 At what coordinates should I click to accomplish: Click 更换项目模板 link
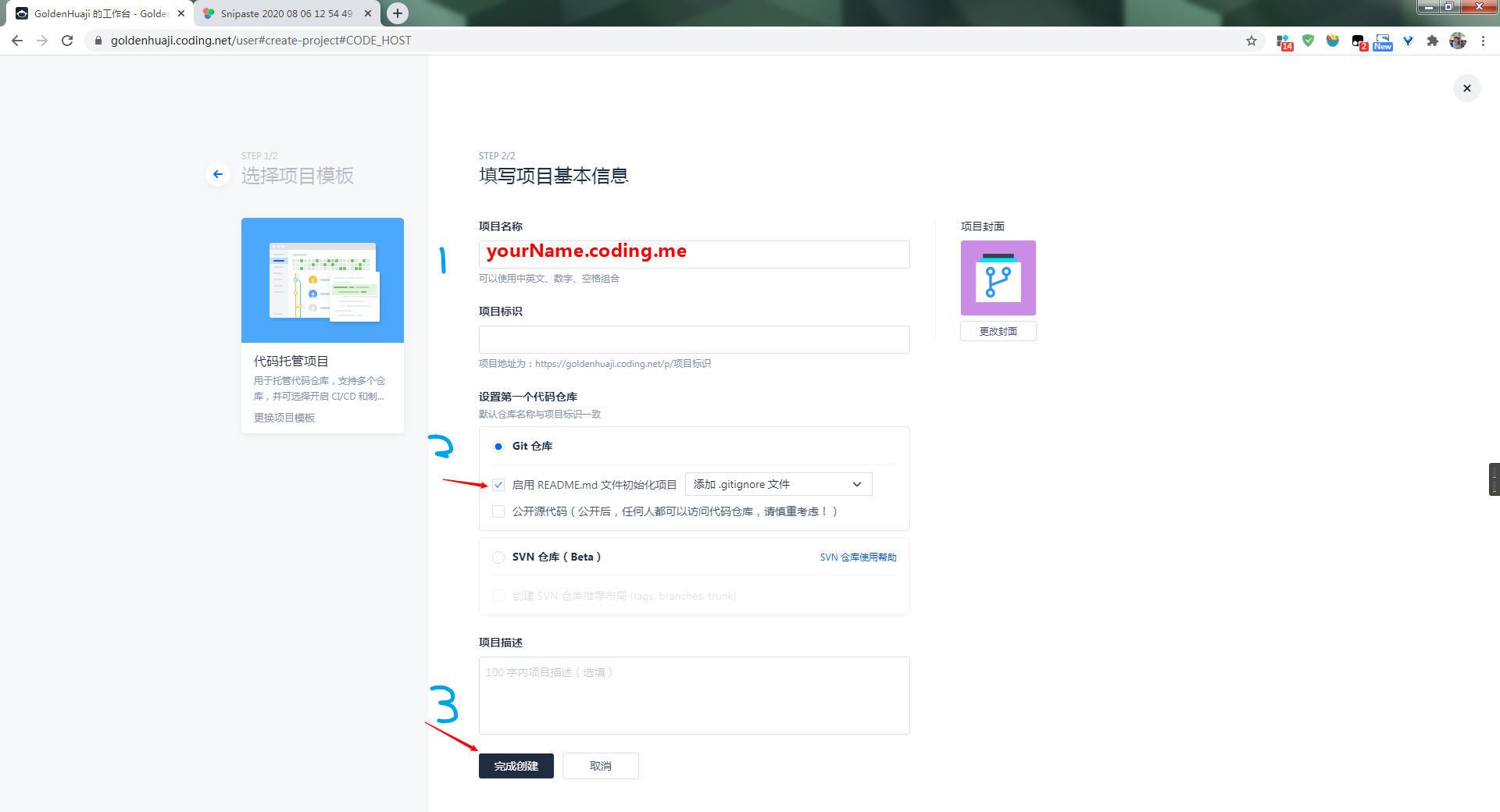284,418
